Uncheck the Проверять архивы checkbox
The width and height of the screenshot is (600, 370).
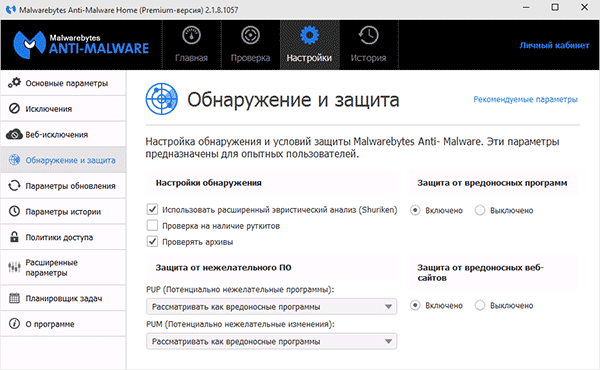152,241
